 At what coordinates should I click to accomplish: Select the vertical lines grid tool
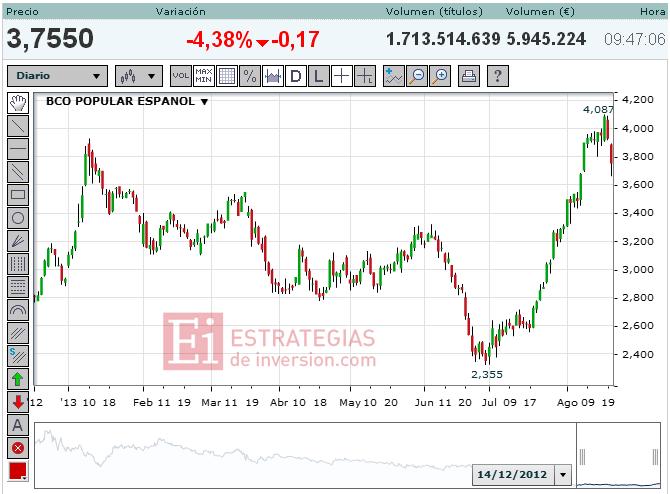18,264
